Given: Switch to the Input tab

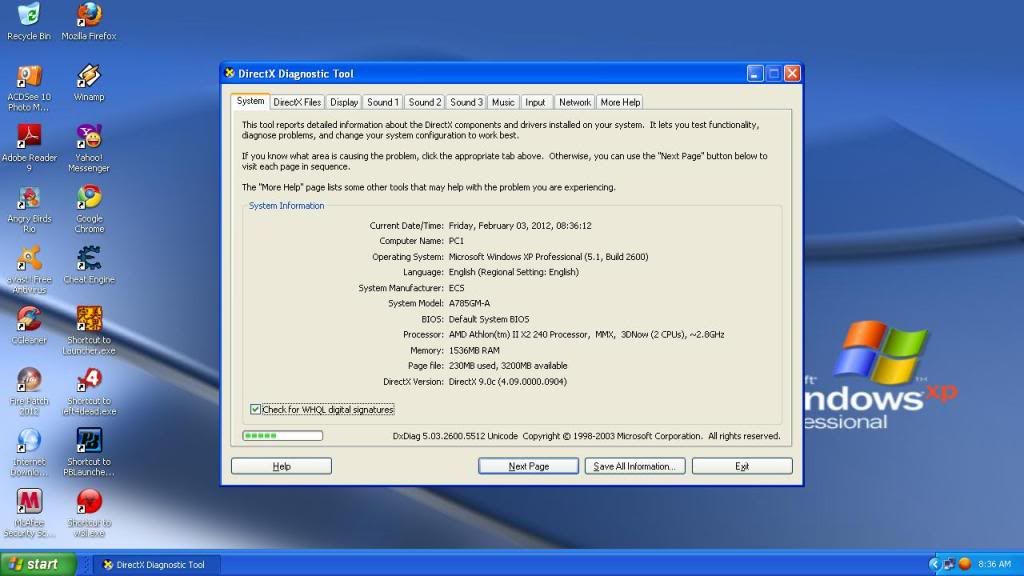Looking at the screenshot, I should (x=535, y=103).
